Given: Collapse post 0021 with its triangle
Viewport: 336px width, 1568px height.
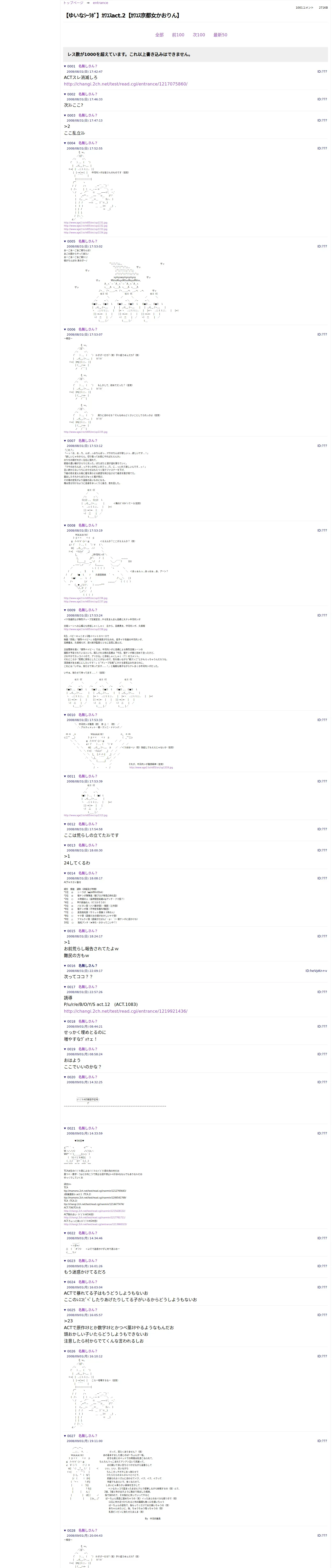Looking at the screenshot, I should coord(65,1128).
